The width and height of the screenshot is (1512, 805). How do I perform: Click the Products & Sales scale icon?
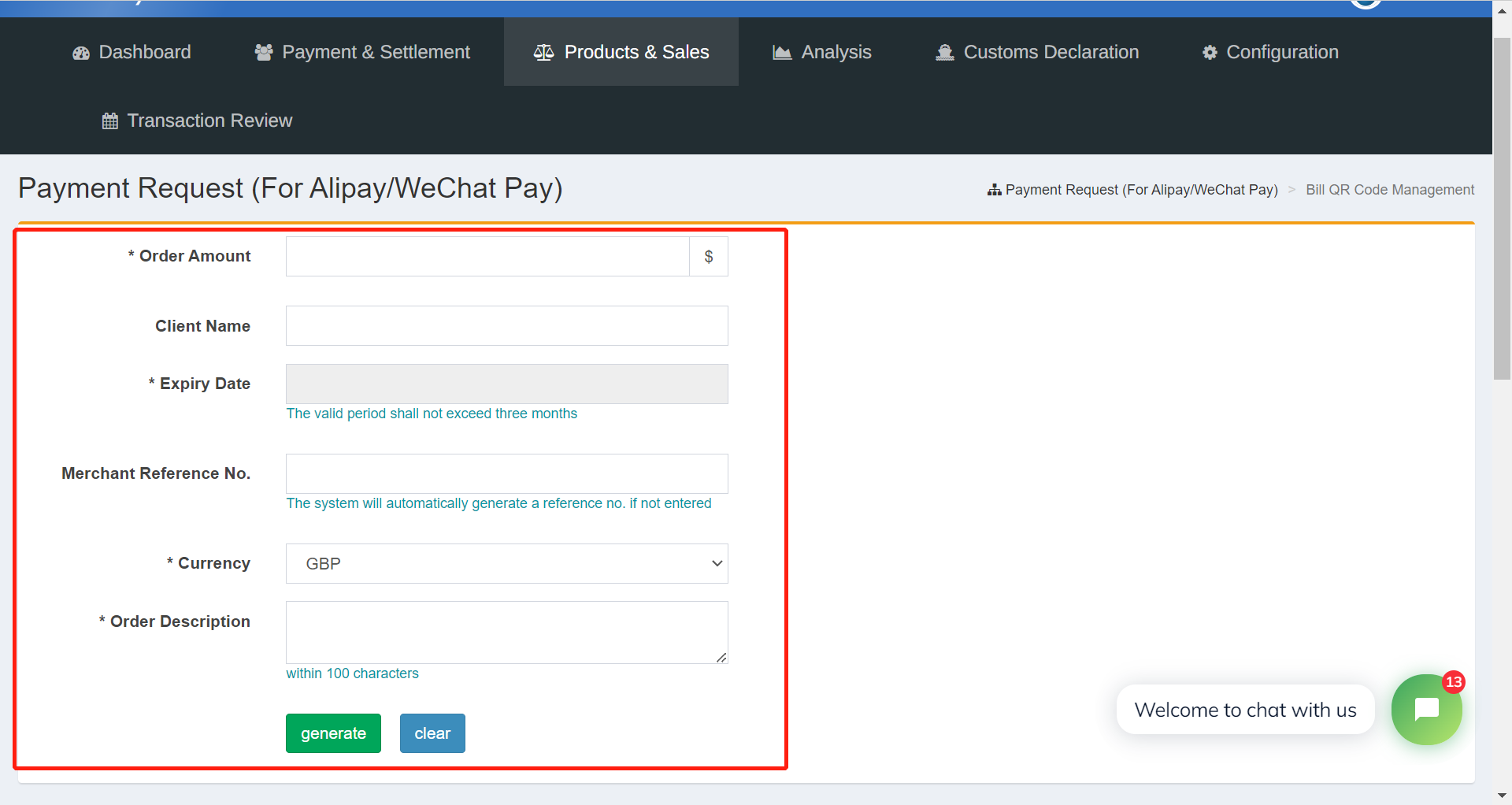[x=543, y=53]
